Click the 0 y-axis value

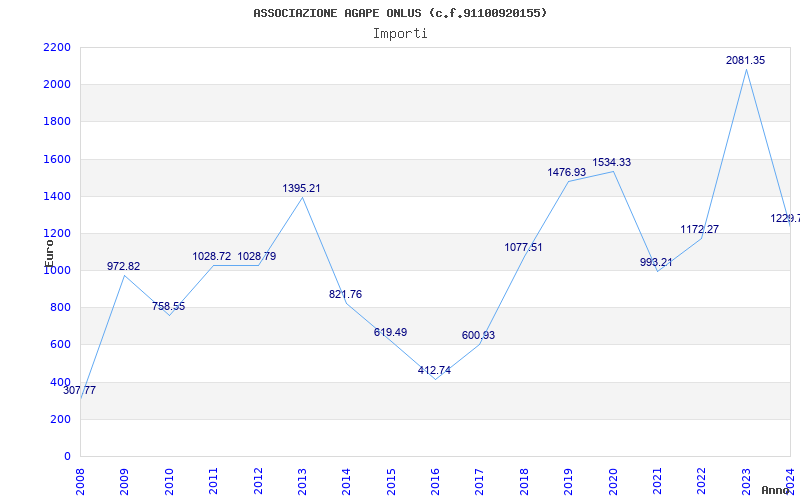click(x=67, y=457)
